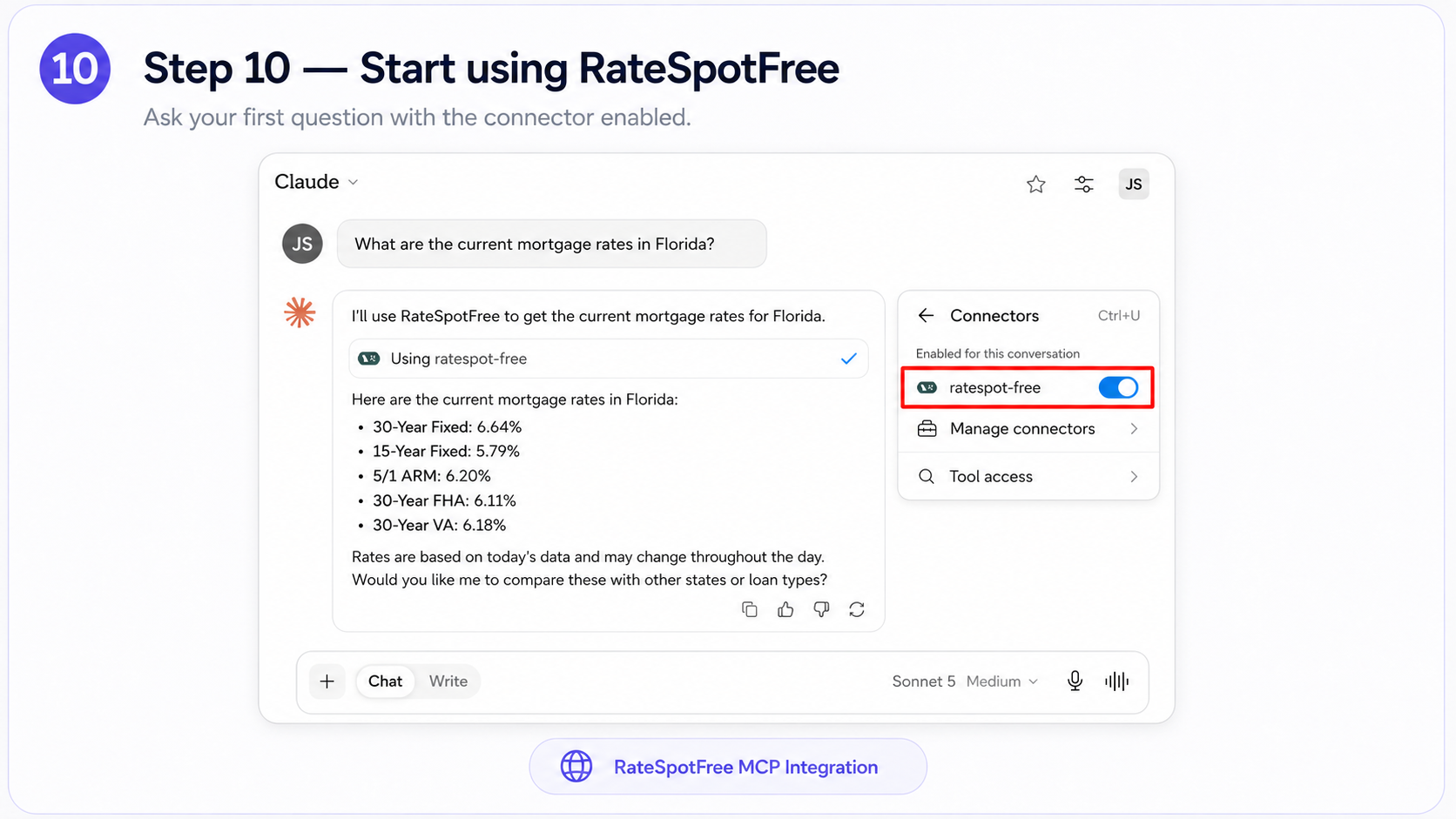Click the 'Ask your first question' subtitle
Image resolution: width=1456 pixels, height=819 pixels.
417,117
